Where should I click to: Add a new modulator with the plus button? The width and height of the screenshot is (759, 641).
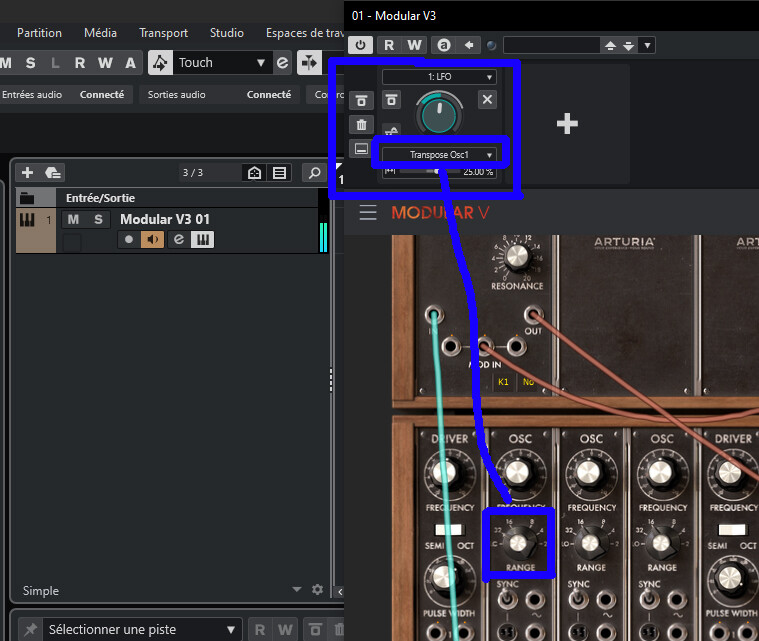(567, 123)
